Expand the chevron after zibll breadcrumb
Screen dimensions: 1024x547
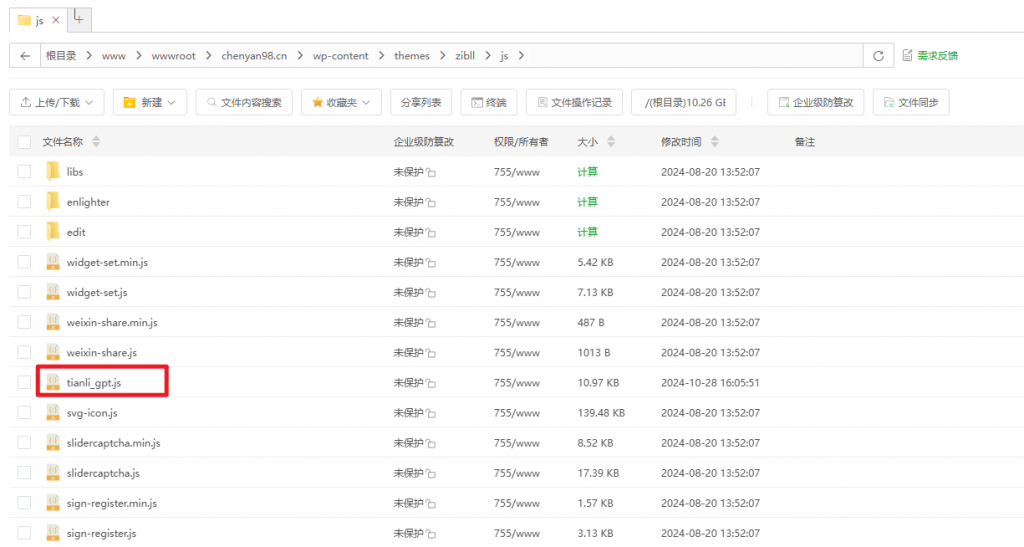coord(488,56)
